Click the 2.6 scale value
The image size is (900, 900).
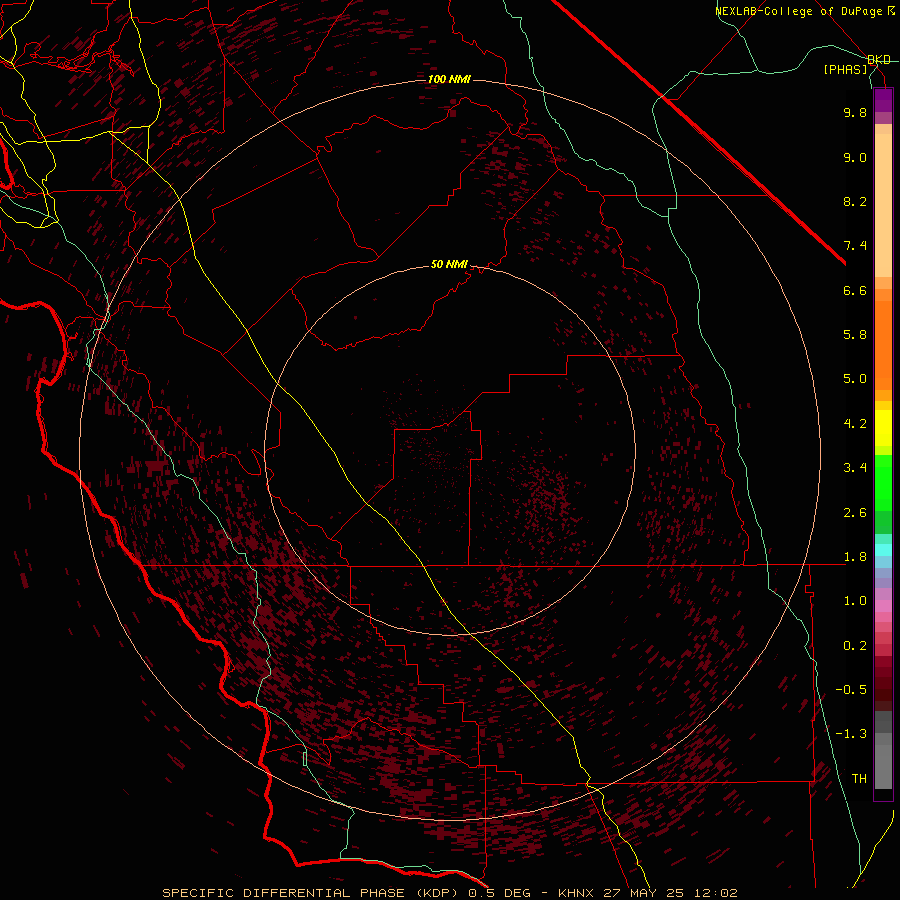[855, 513]
